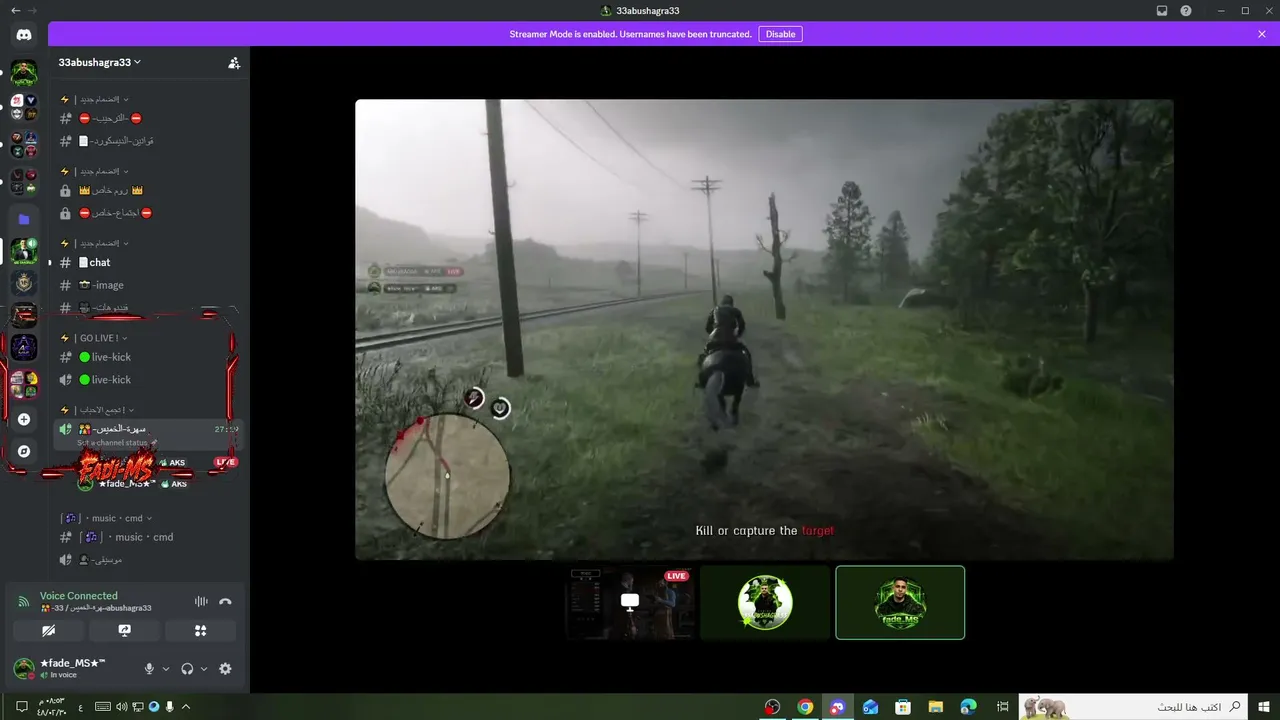Add a server with the plus icon
This screenshot has height=720, width=1280.
tap(24, 419)
